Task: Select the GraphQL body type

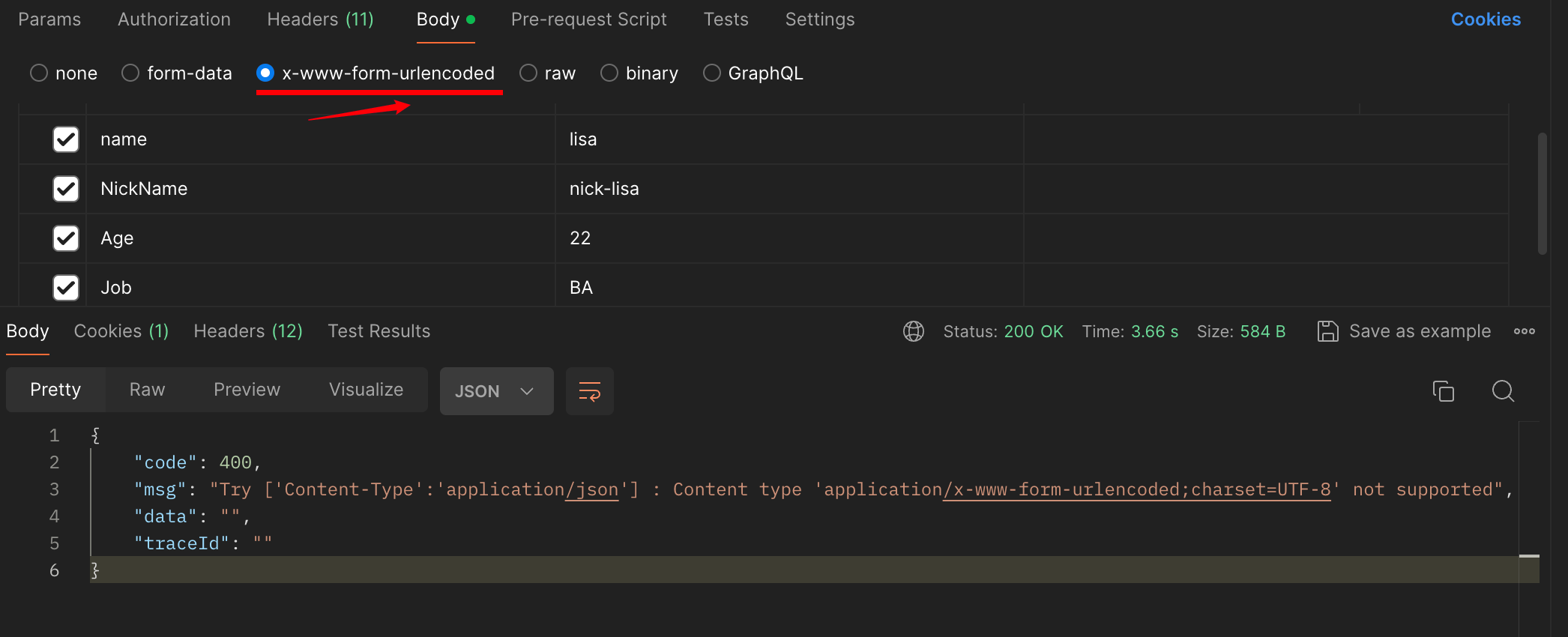Action: pos(711,73)
